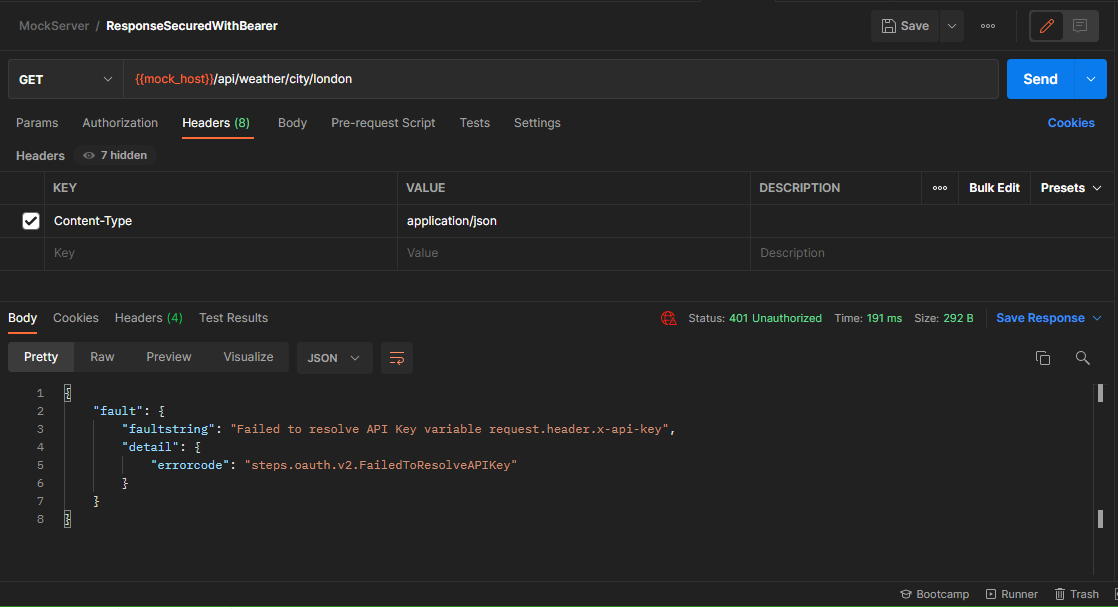Toggle the 7 hidden headers eye
Viewport: 1118px width, 609px height.
pyautogui.click(x=115, y=155)
